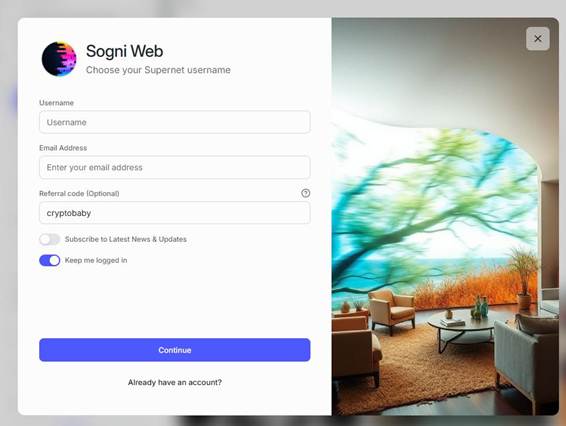Click the Keep me logged in label text
This screenshot has width=566, height=426.
96,260
